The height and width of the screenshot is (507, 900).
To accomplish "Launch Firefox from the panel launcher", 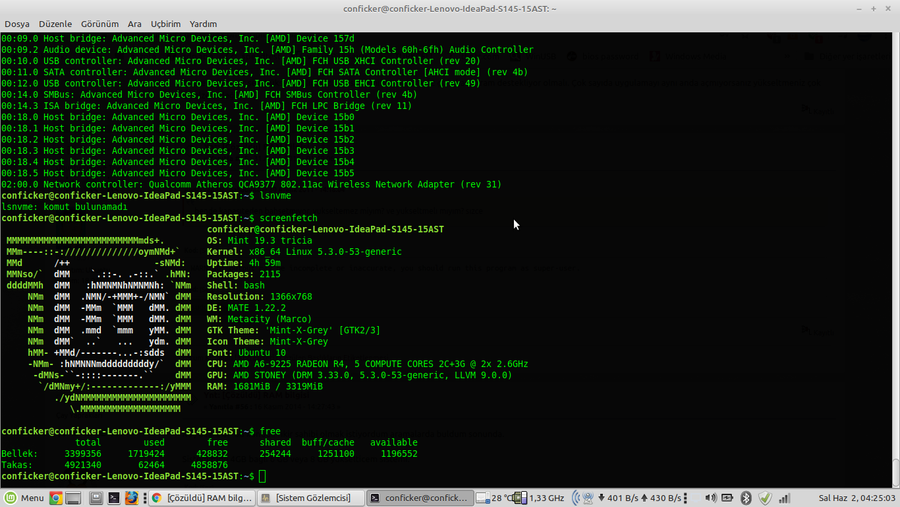I will [x=131, y=498].
